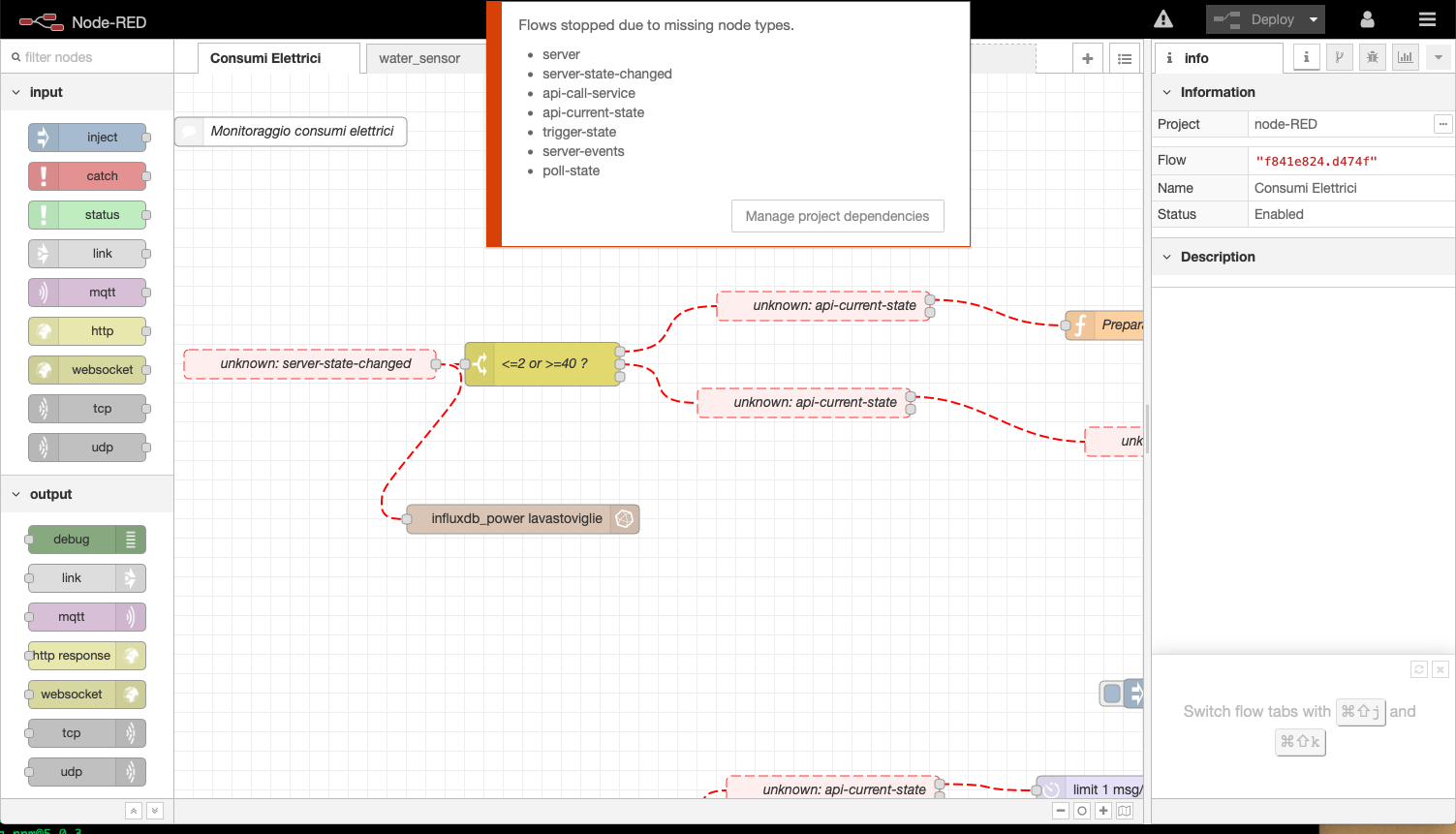Viewport: 1456px width, 834px height.
Task: Zoom out on the flow canvas
Action: point(1061,811)
